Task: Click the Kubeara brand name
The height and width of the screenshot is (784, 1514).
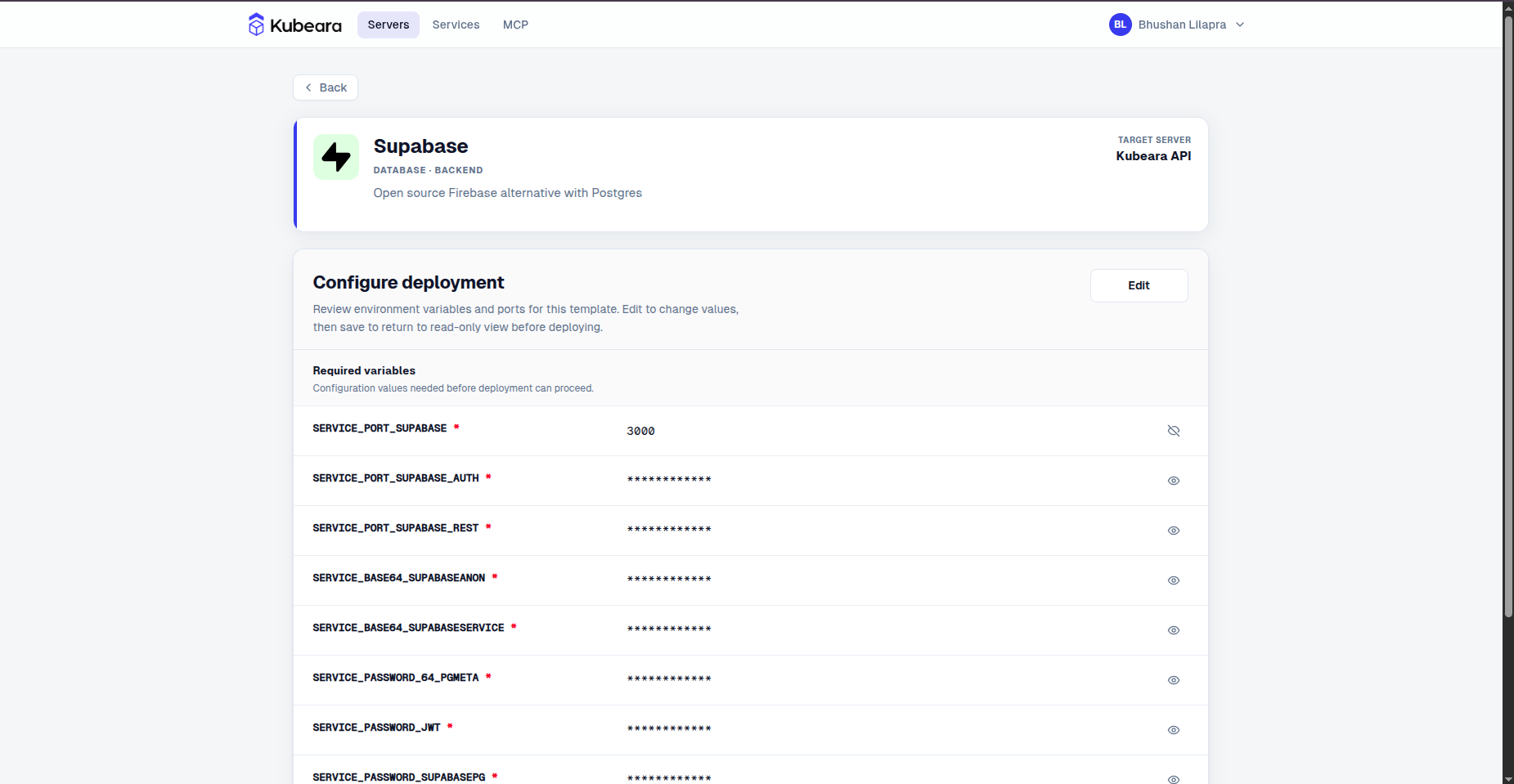Action: (x=306, y=25)
